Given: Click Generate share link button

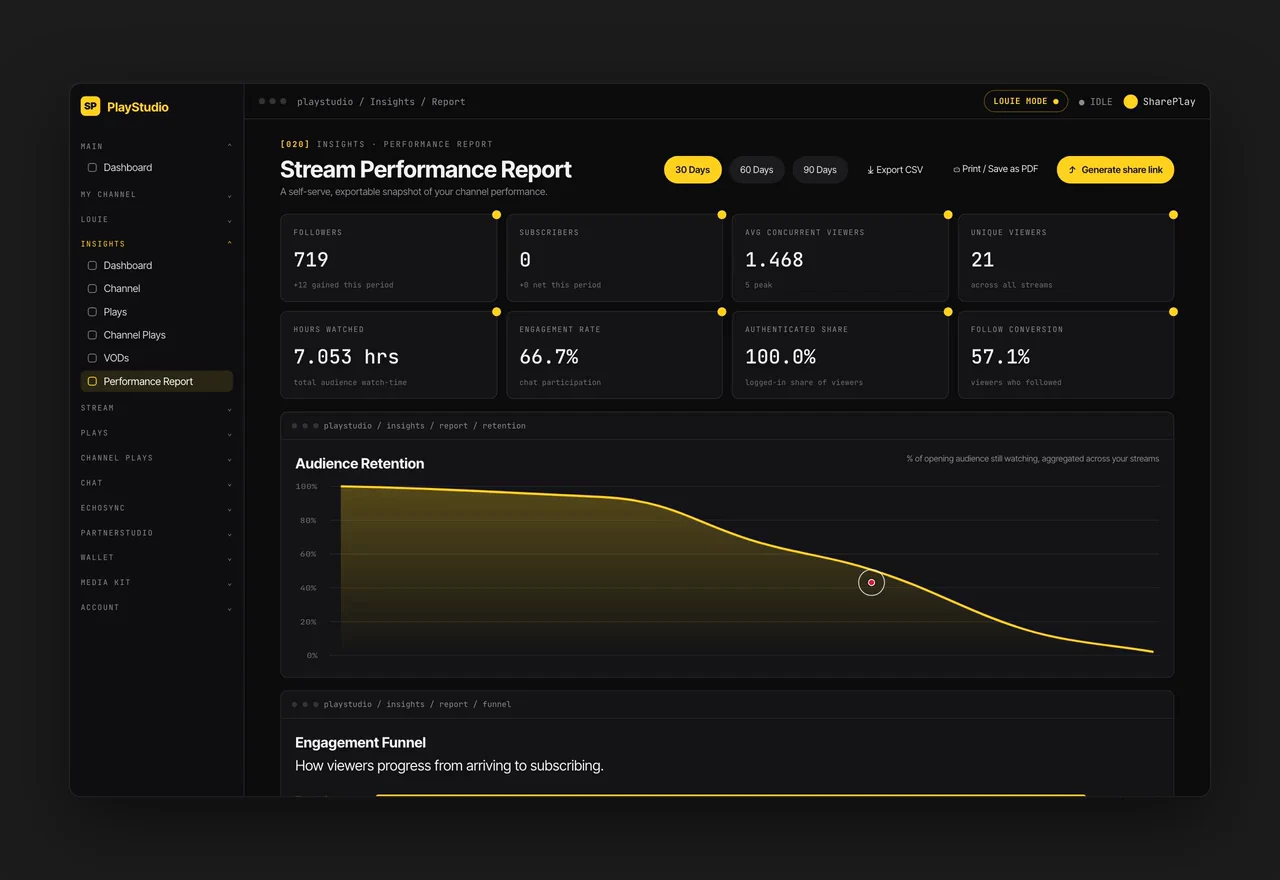Looking at the screenshot, I should [1115, 170].
